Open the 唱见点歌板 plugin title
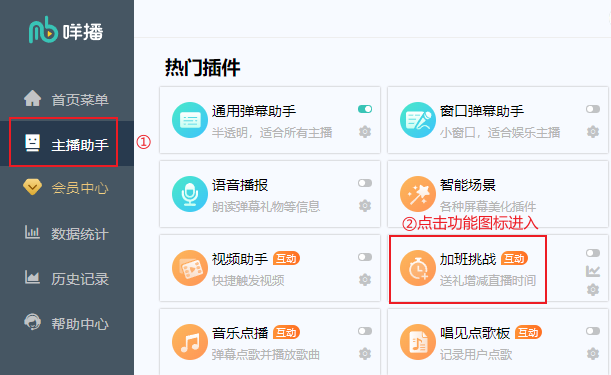This screenshot has height=375, width=611. (475, 333)
